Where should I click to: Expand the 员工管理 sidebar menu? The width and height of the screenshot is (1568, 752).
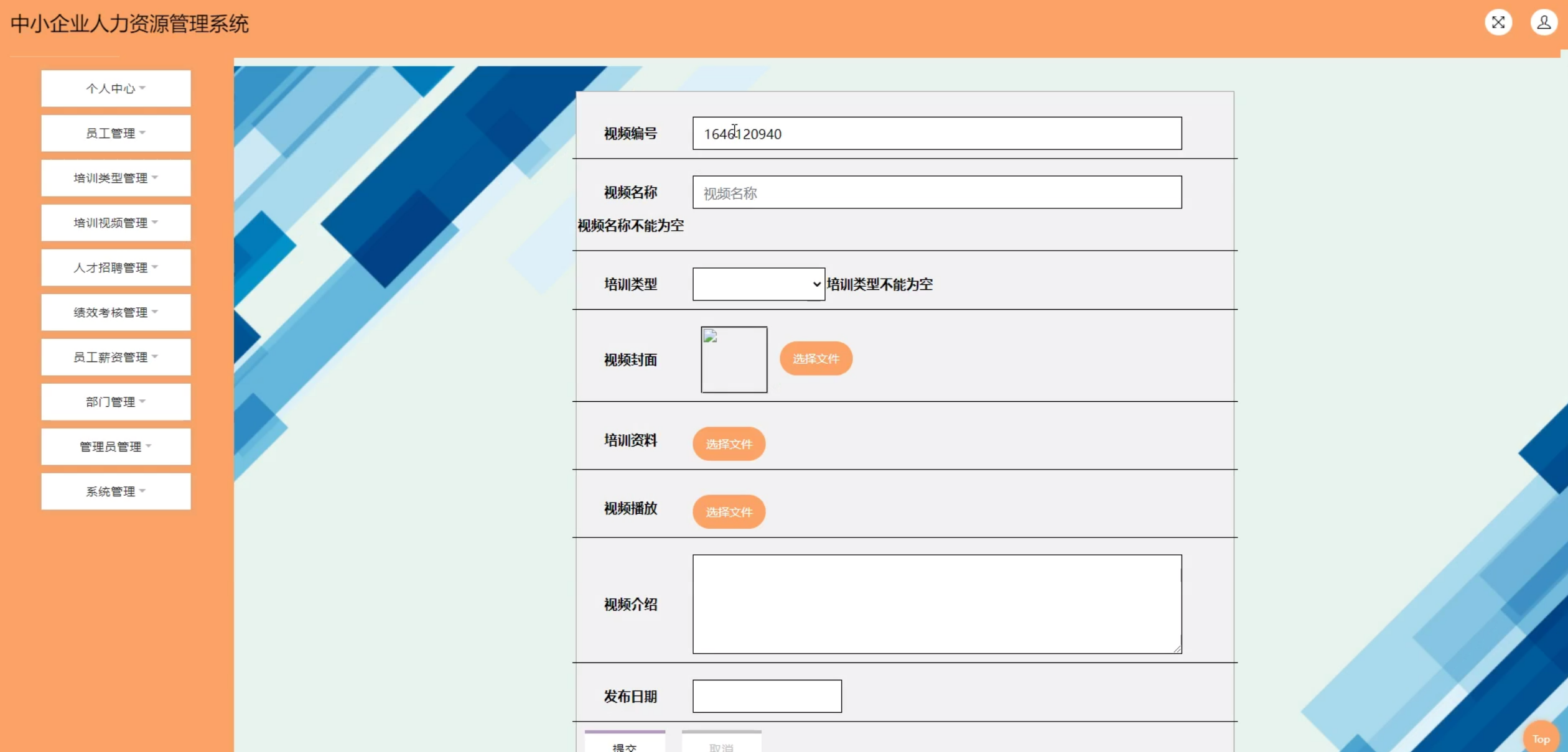tap(116, 133)
